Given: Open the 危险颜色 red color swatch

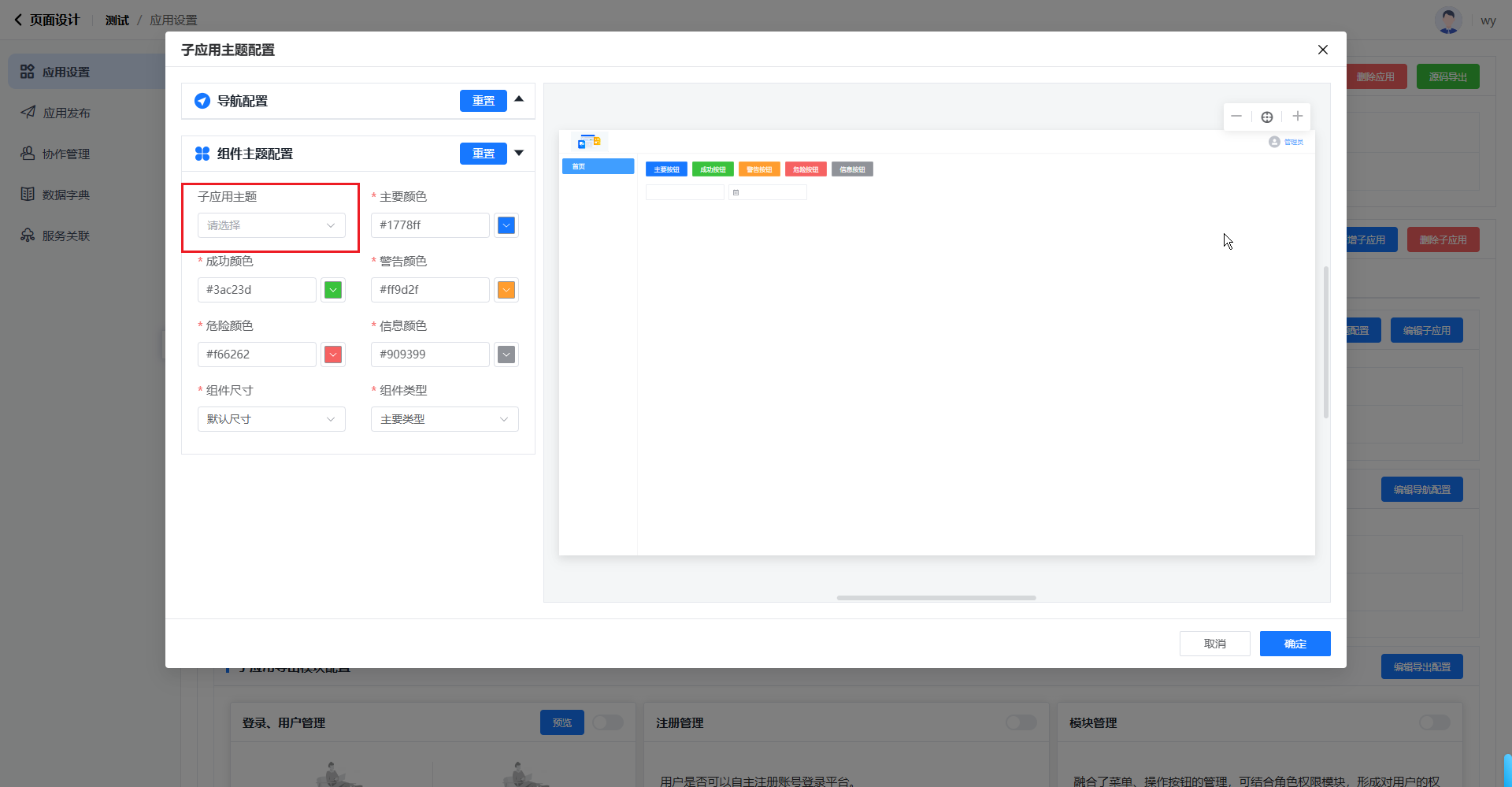Looking at the screenshot, I should coord(333,355).
